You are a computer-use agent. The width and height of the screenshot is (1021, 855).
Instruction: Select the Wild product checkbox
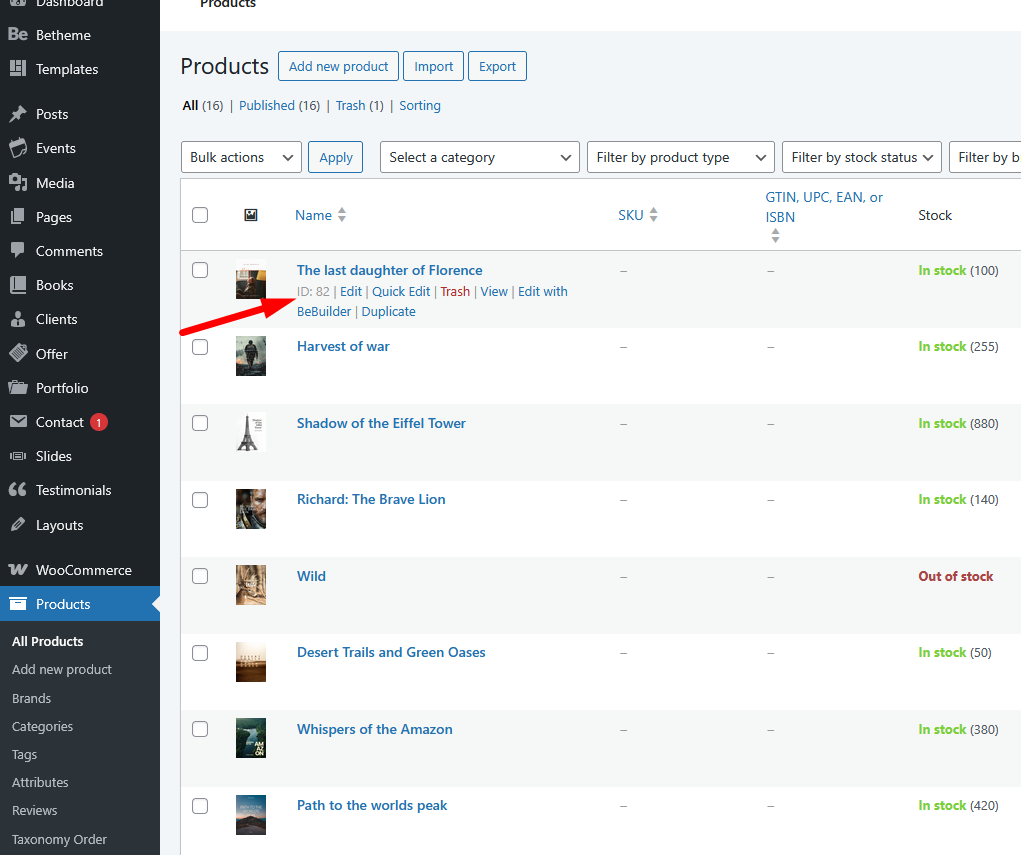coord(200,576)
